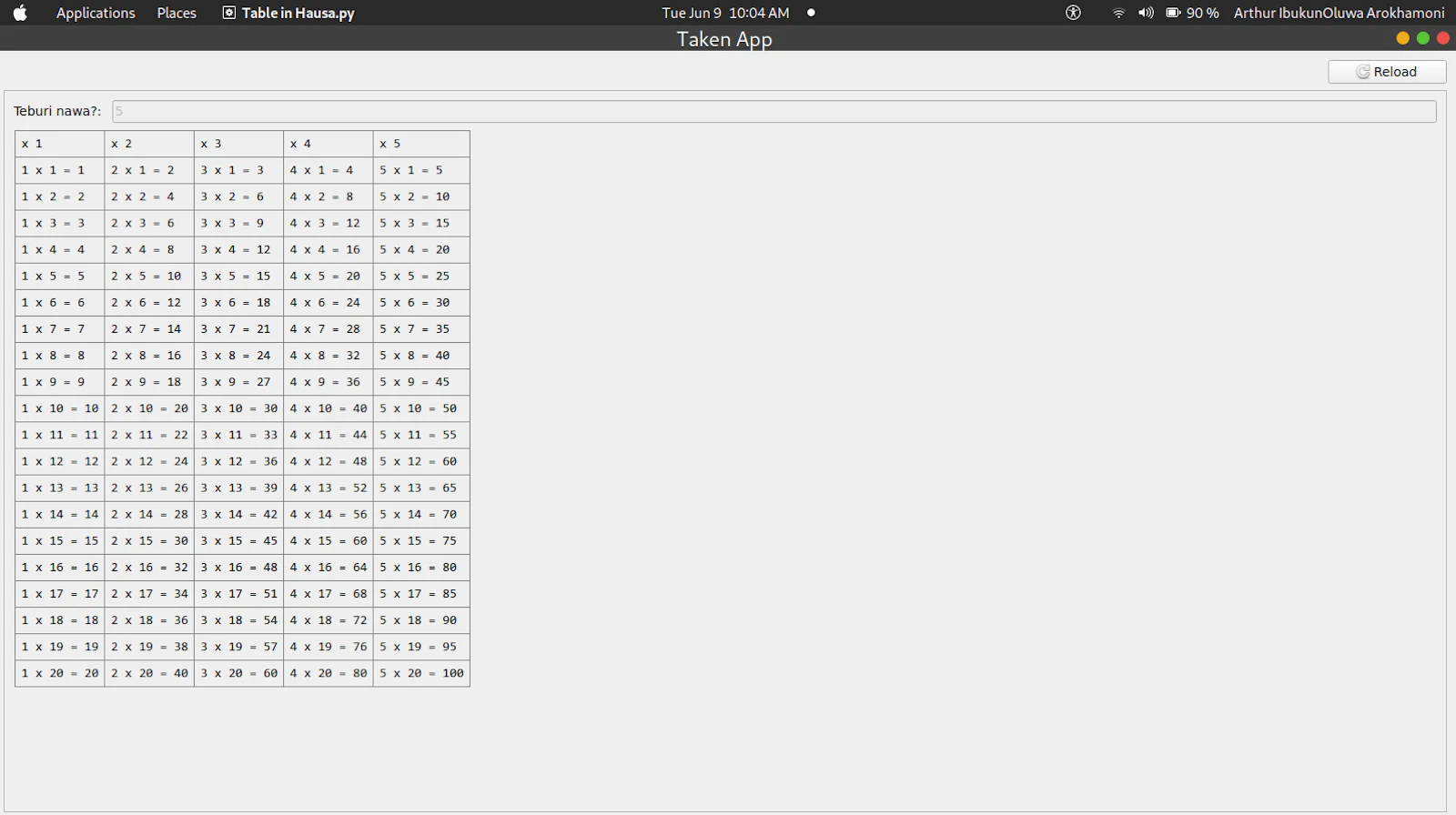Select the cell '3 x 3 = 9'

pyautogui.click(x=238, y=223)
